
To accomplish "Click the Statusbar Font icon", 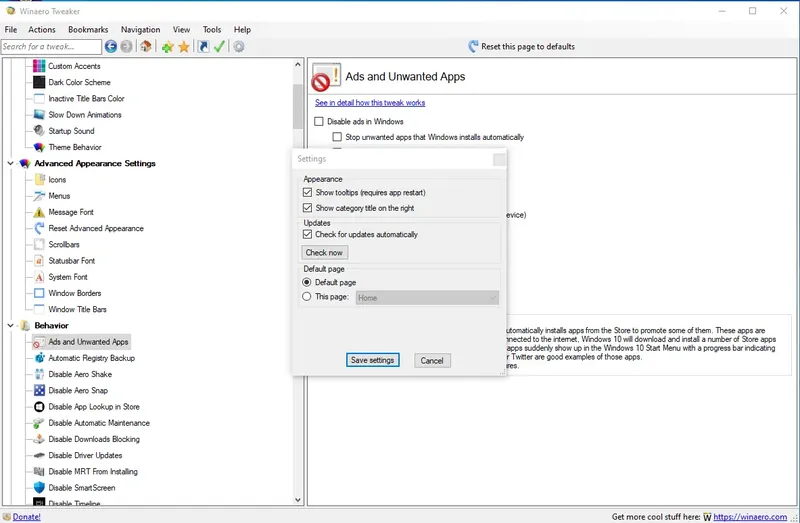I will pyautogui.click(x=39, y=261).
